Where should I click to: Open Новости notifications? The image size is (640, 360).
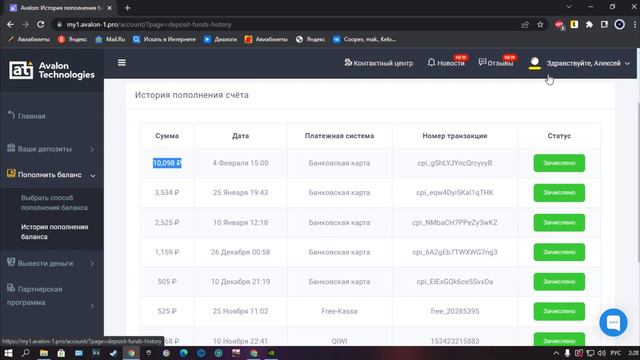(x=446, y=62)
